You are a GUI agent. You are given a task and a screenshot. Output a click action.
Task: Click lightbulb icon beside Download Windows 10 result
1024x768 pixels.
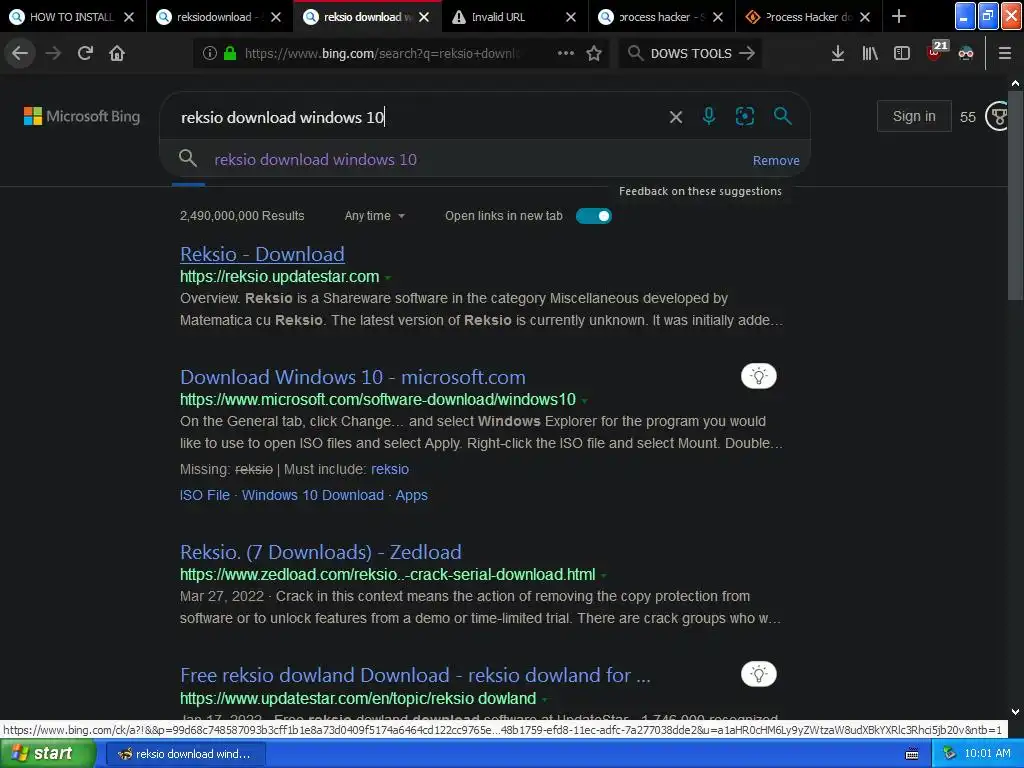coord(758,376)
